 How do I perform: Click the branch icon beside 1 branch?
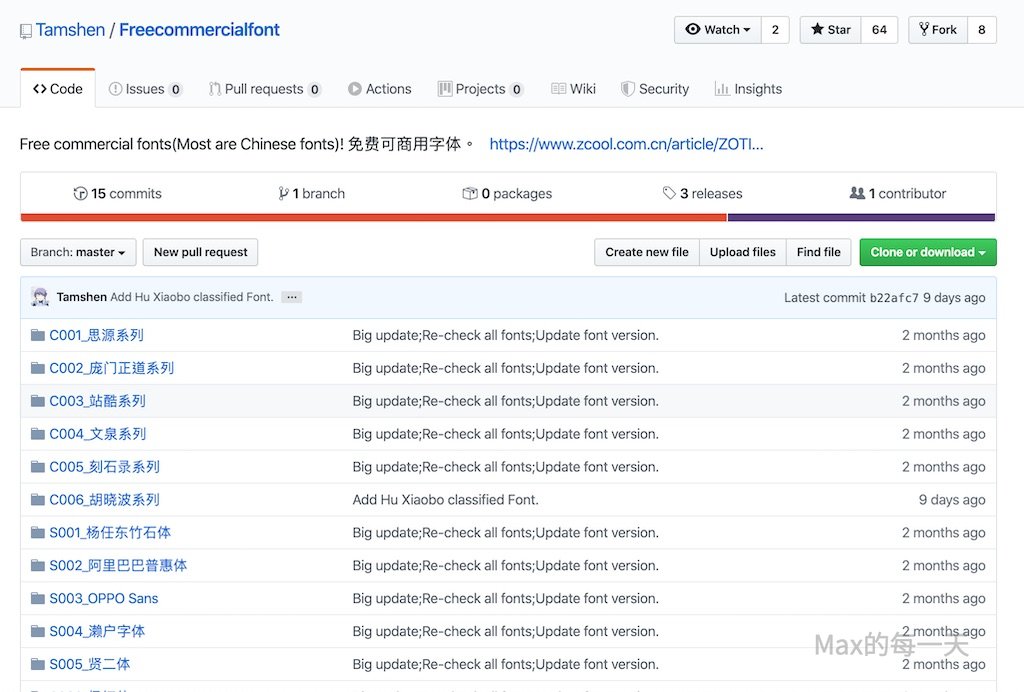284,194
